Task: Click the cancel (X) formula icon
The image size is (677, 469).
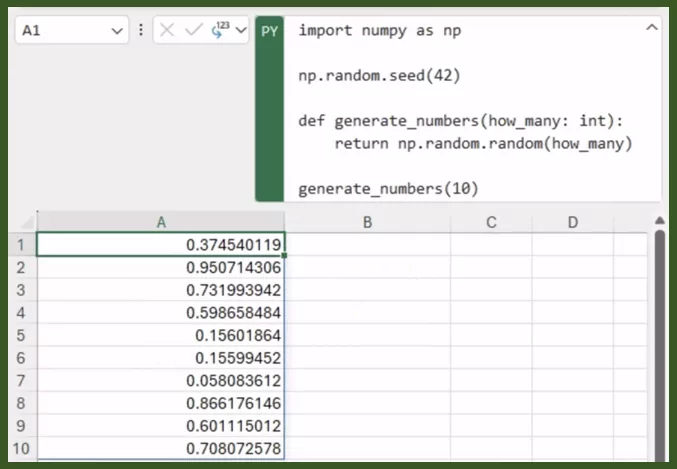Action: [167, 31]
